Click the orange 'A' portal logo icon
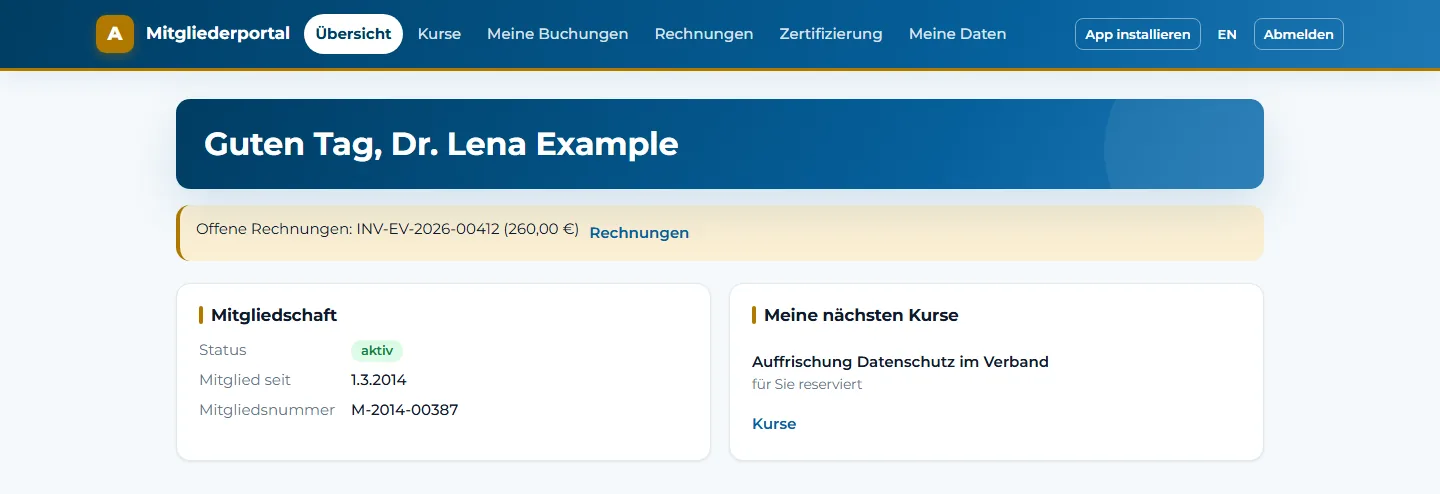The image size is (1440, 494). 115,34
